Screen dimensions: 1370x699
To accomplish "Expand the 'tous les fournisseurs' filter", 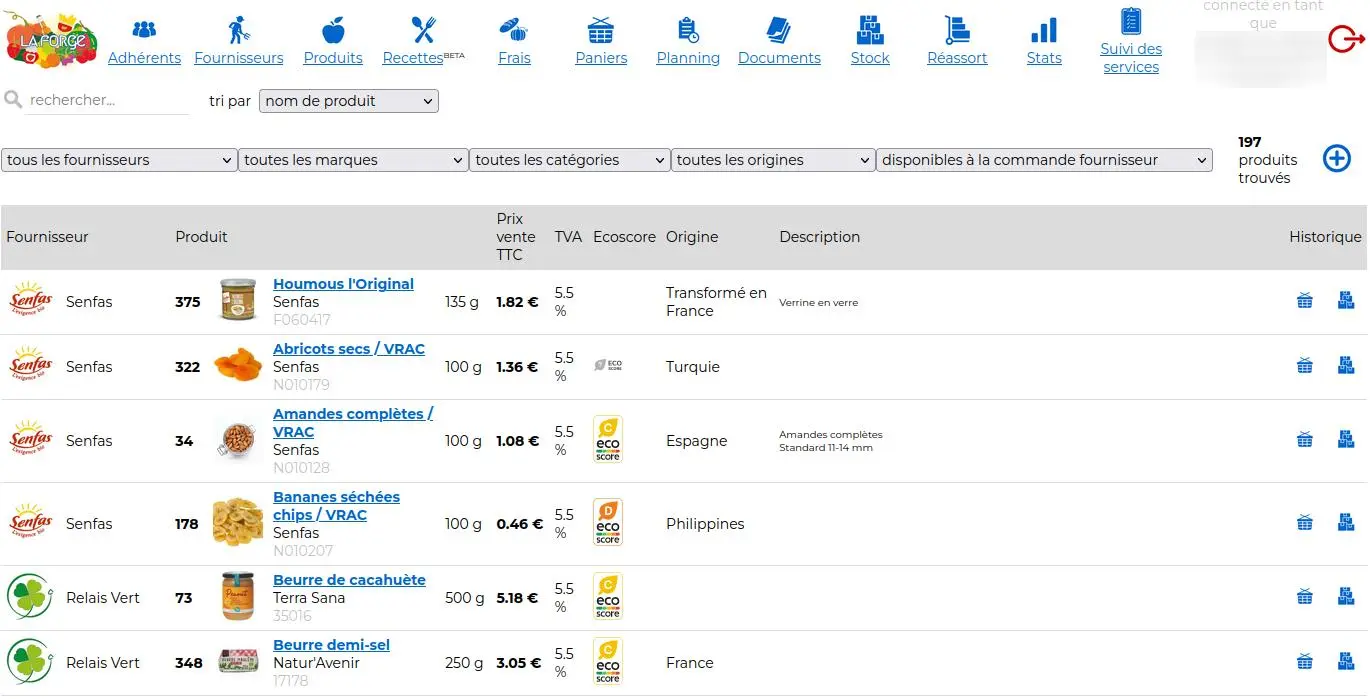I will click(x=119, y=160).
